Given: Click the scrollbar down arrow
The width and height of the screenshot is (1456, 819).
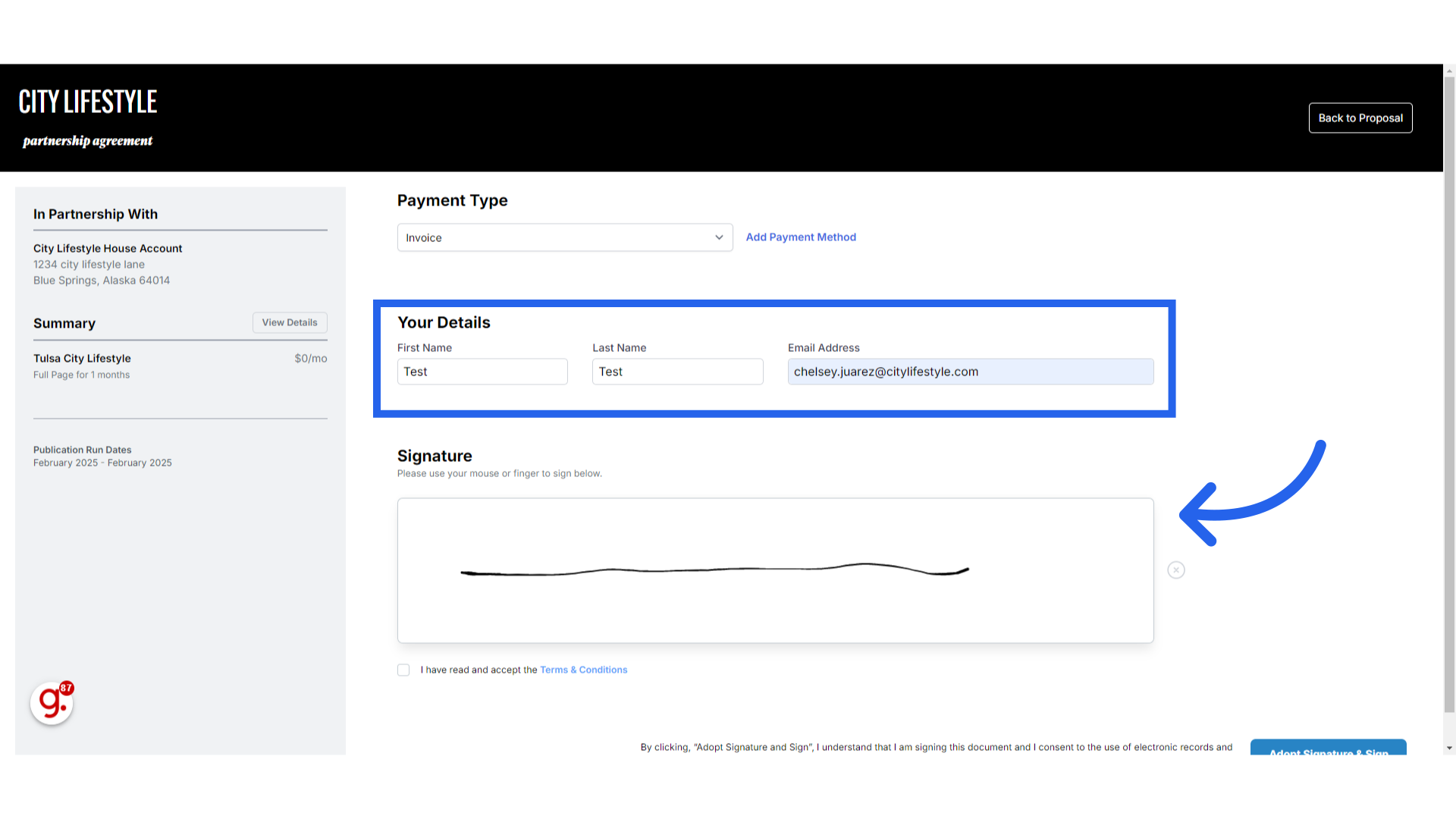Looking at the screenshot, I should click(x=1449, y=748).
